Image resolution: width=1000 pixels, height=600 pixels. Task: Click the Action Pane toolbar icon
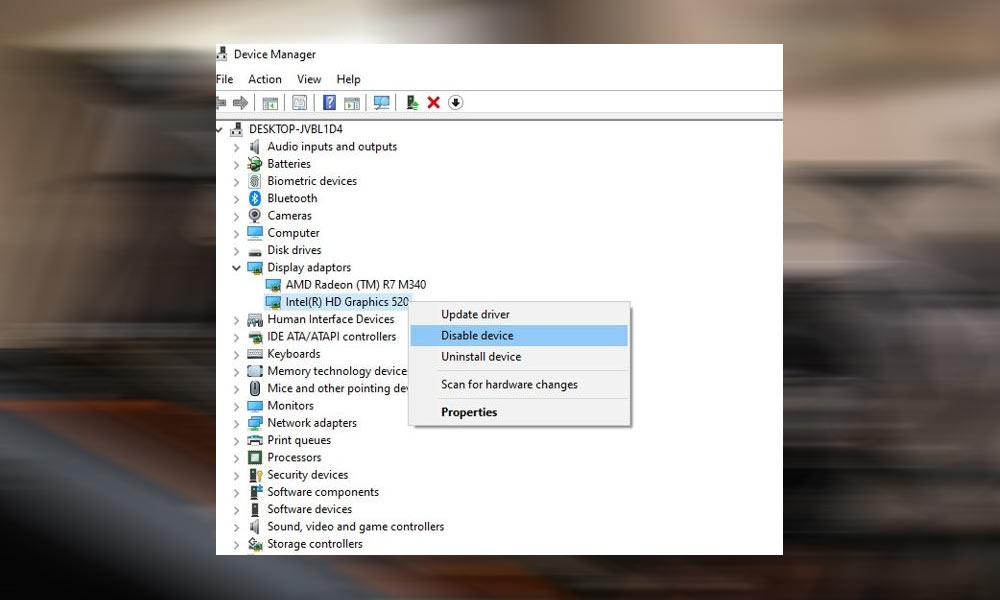pyautogui.click(x=351, y=103)
